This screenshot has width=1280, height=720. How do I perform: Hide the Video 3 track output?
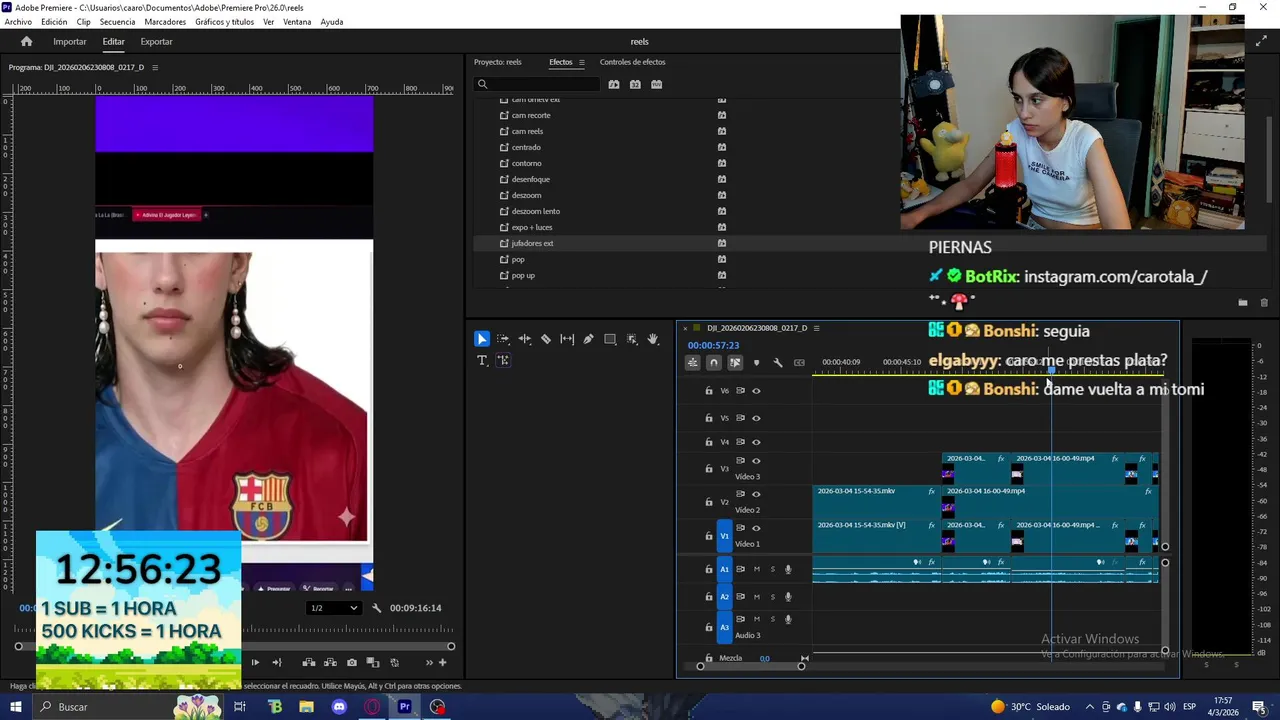[756, 461]
